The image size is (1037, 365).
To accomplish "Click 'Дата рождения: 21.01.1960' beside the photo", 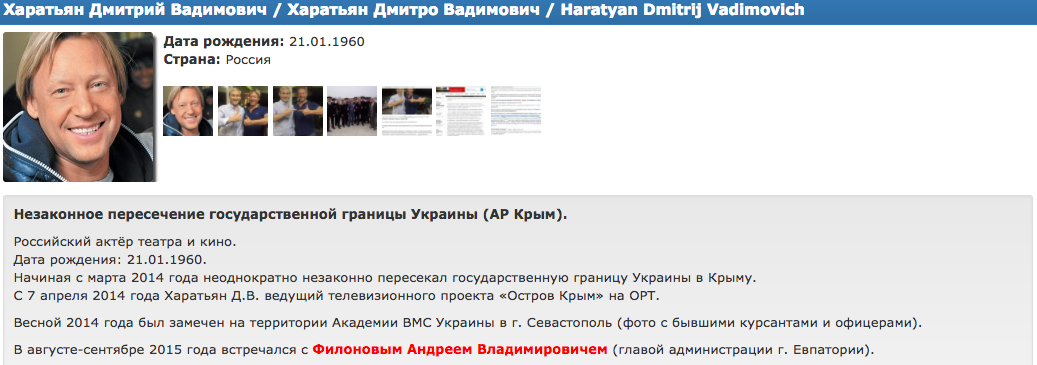I will coord(264,42).
